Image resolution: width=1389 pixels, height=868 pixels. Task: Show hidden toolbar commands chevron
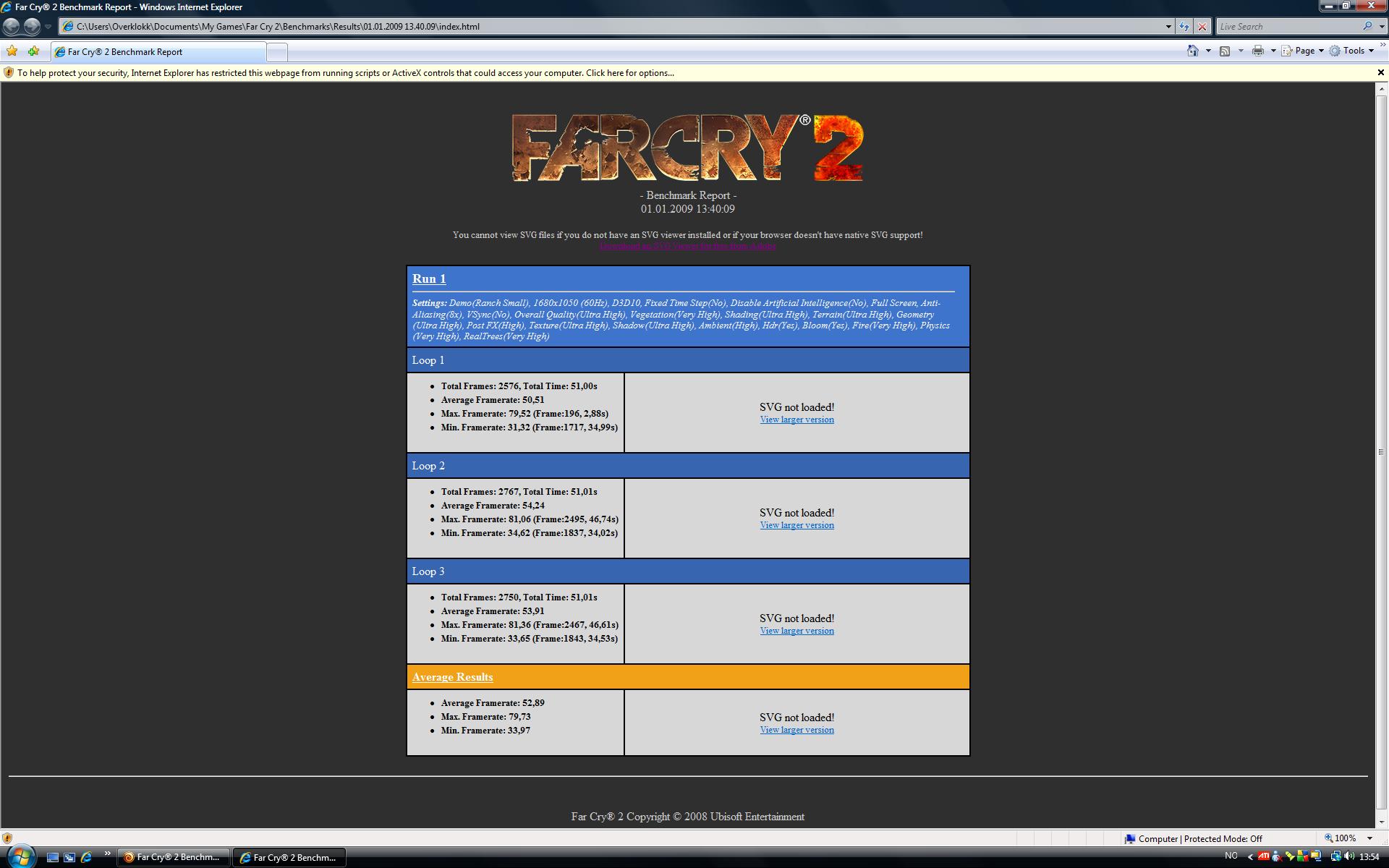tap(1382, 46)
